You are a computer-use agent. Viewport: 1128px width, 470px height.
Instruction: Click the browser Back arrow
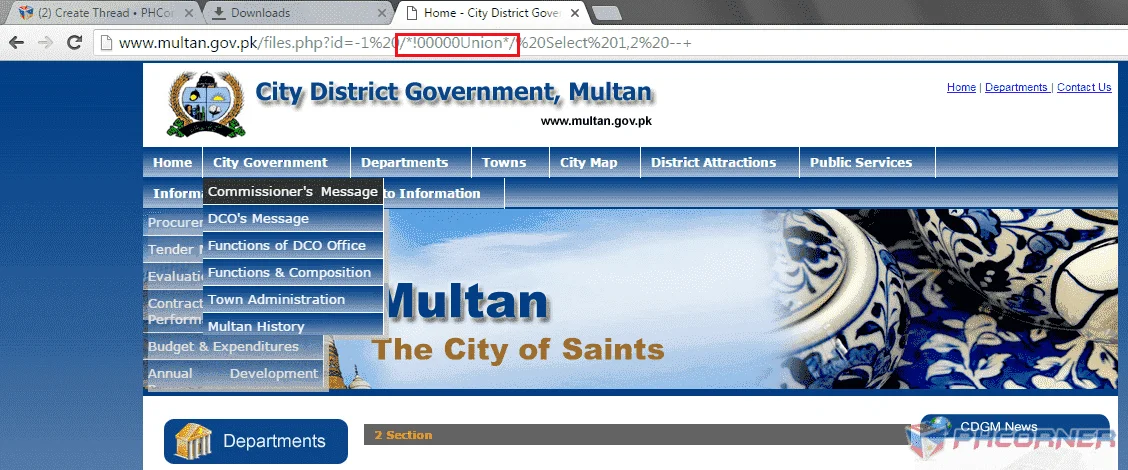pos(16,42)
